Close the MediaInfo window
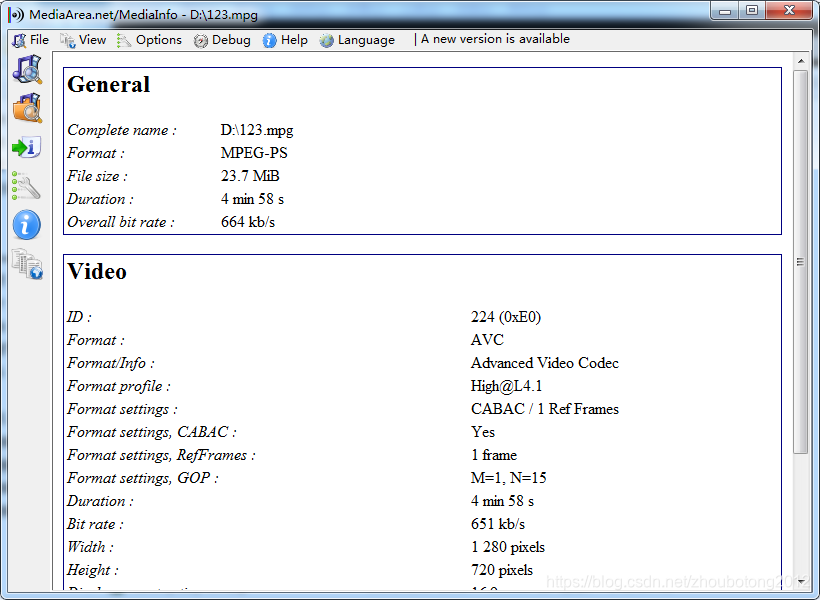 click(790, 11)
